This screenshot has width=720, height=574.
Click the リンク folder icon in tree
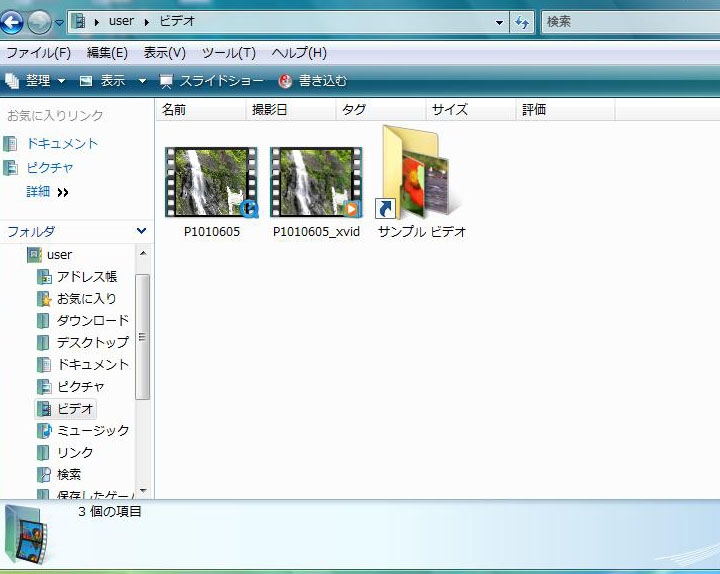[x=43, y=453]
